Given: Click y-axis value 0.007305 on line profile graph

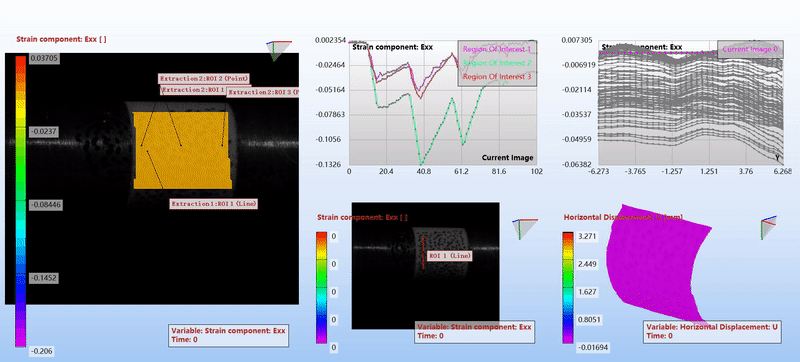Looking at the screenshot, I should [577, 40].
